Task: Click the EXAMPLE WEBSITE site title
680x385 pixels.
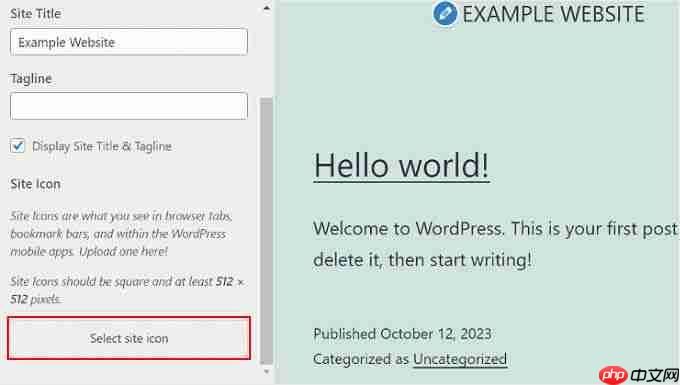Action: [553, 14]
